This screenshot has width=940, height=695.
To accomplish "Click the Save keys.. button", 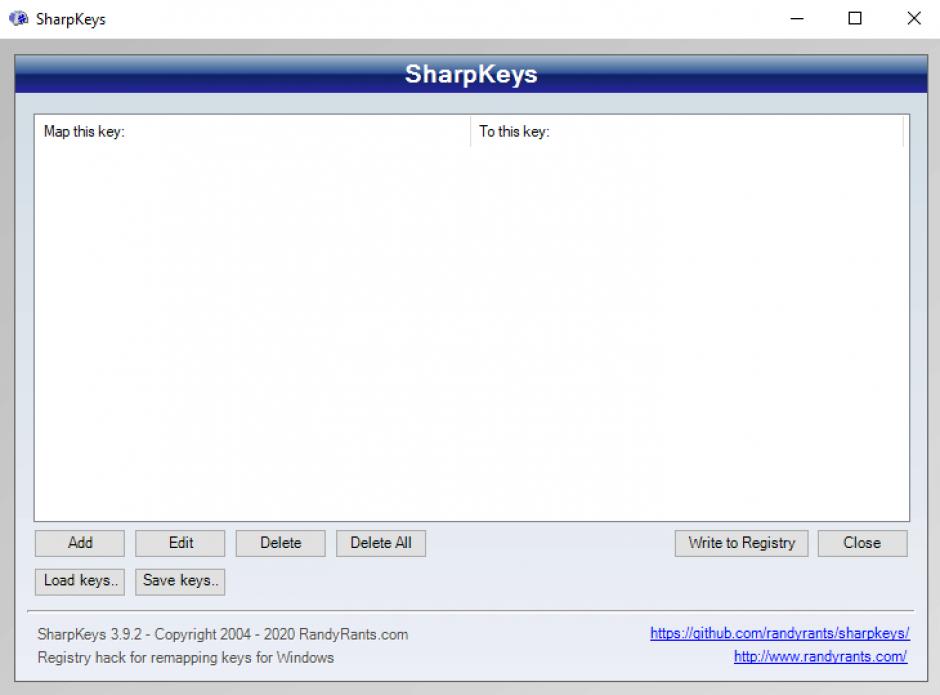I will point(180,581).
